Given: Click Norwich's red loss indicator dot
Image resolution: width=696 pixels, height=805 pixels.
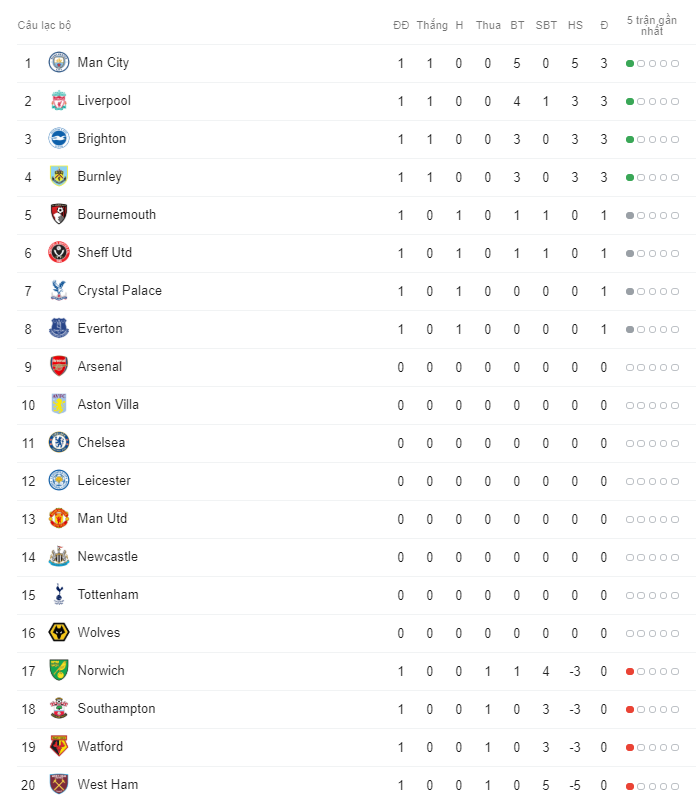Looking at the screenshot, I should [x=630, y=672].
